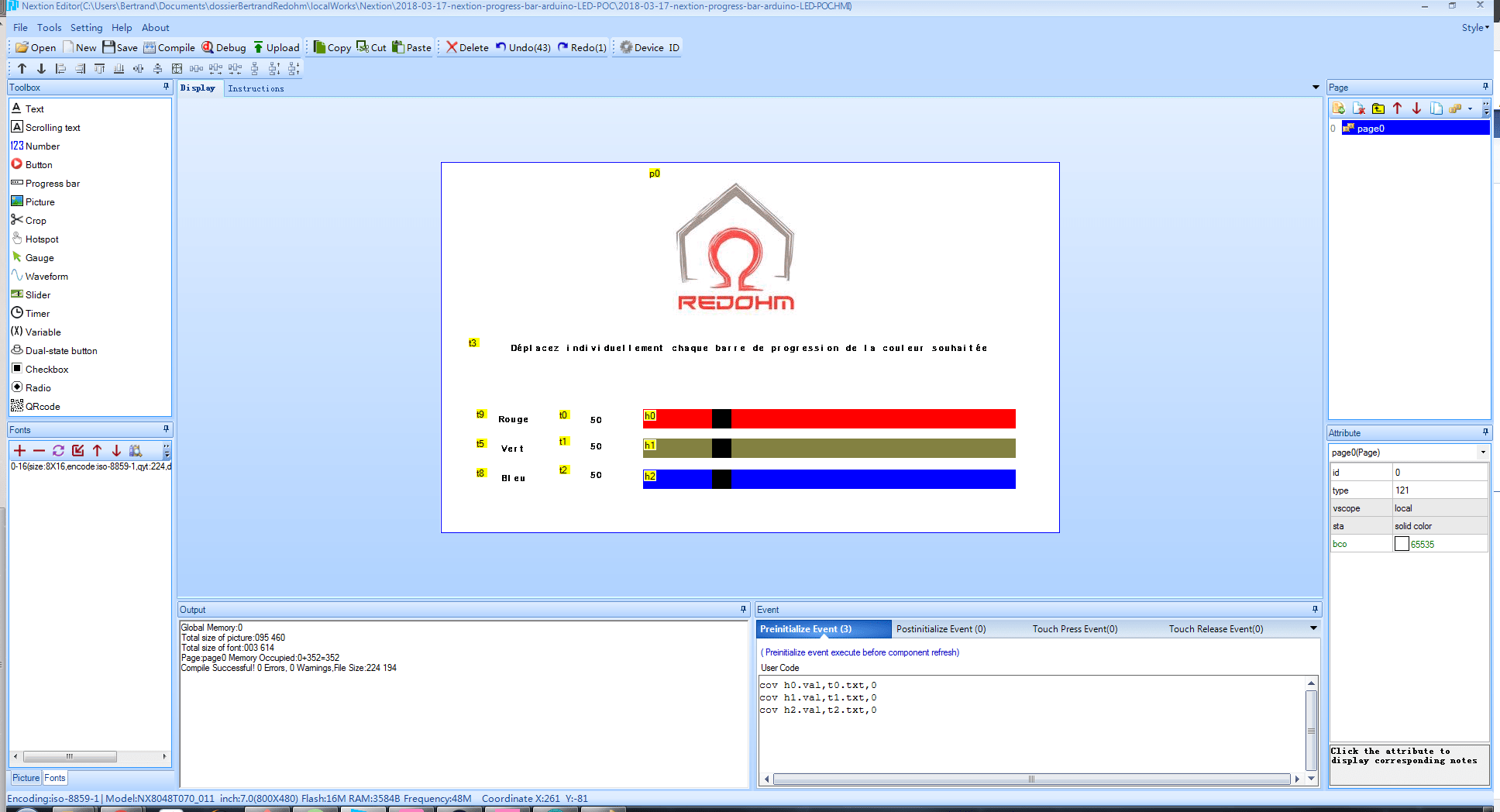Select the red h0 slider on canvas
Image resolution: width=1500 pixels, height=812 pixels.
click(x=829, y=418)
